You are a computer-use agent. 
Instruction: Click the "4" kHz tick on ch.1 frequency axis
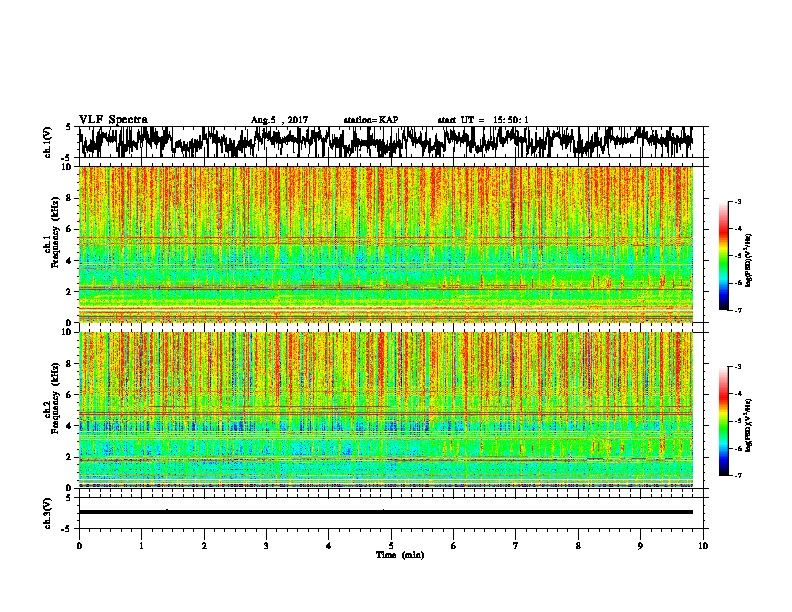[70, 261]
